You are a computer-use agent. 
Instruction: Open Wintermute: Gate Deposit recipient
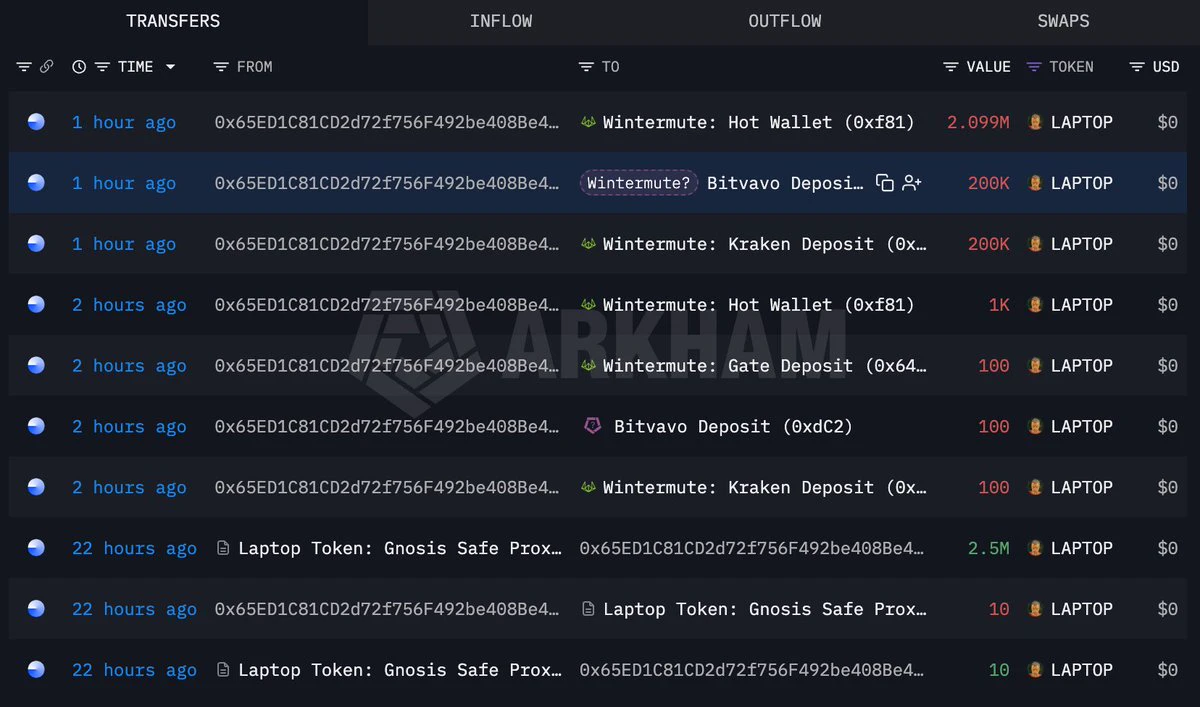[765, 366]
